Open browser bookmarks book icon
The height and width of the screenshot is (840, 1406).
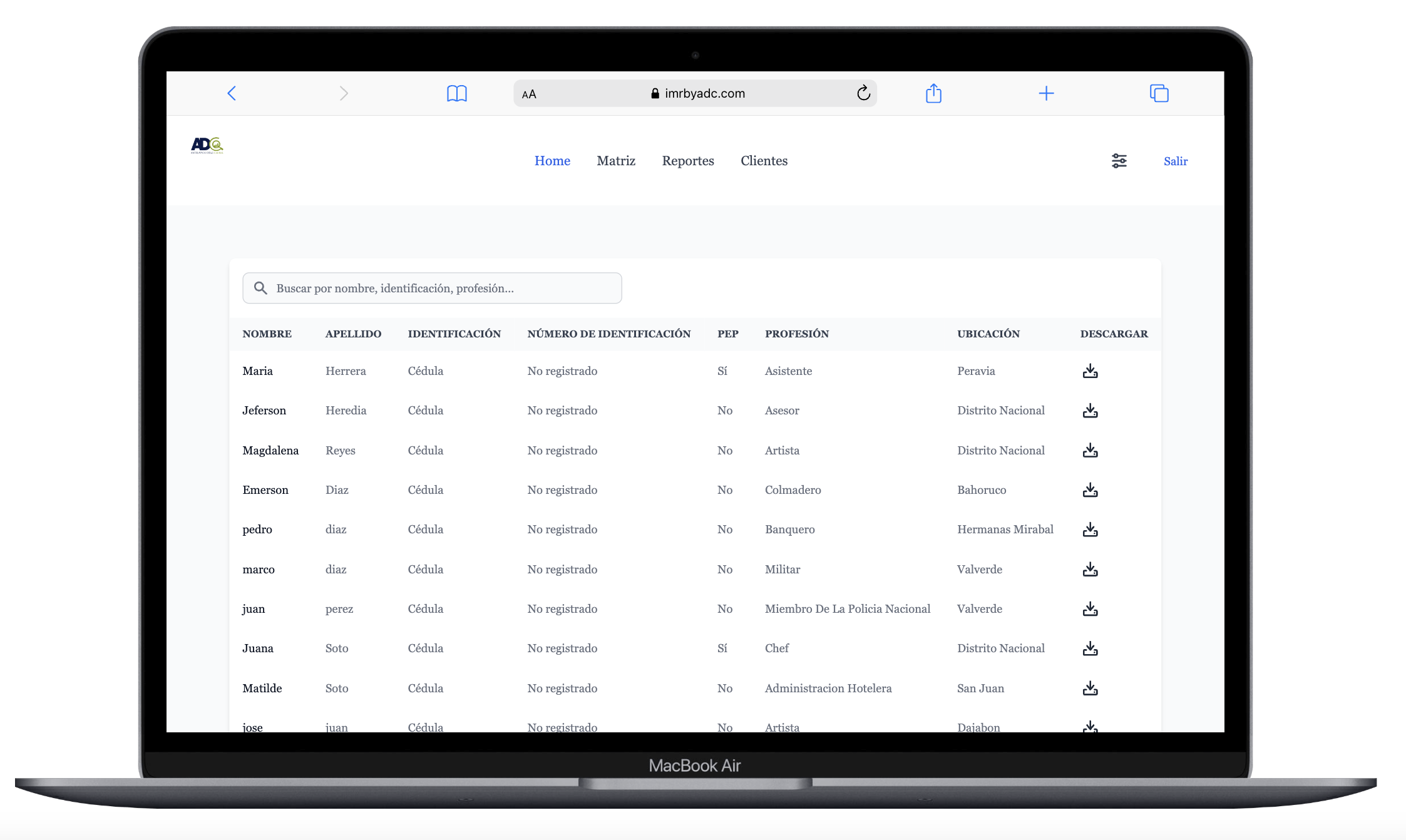point(456,94)
